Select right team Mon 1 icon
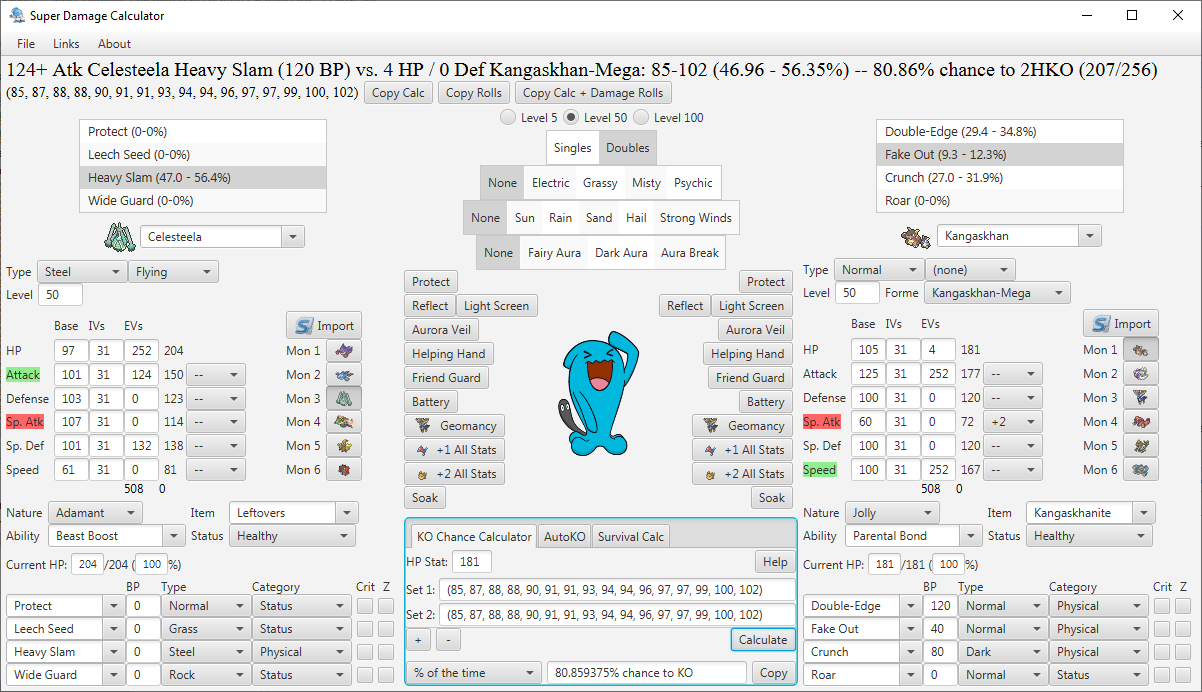The height and width of the screenshot is (692, 1202). pos(1141,350)
